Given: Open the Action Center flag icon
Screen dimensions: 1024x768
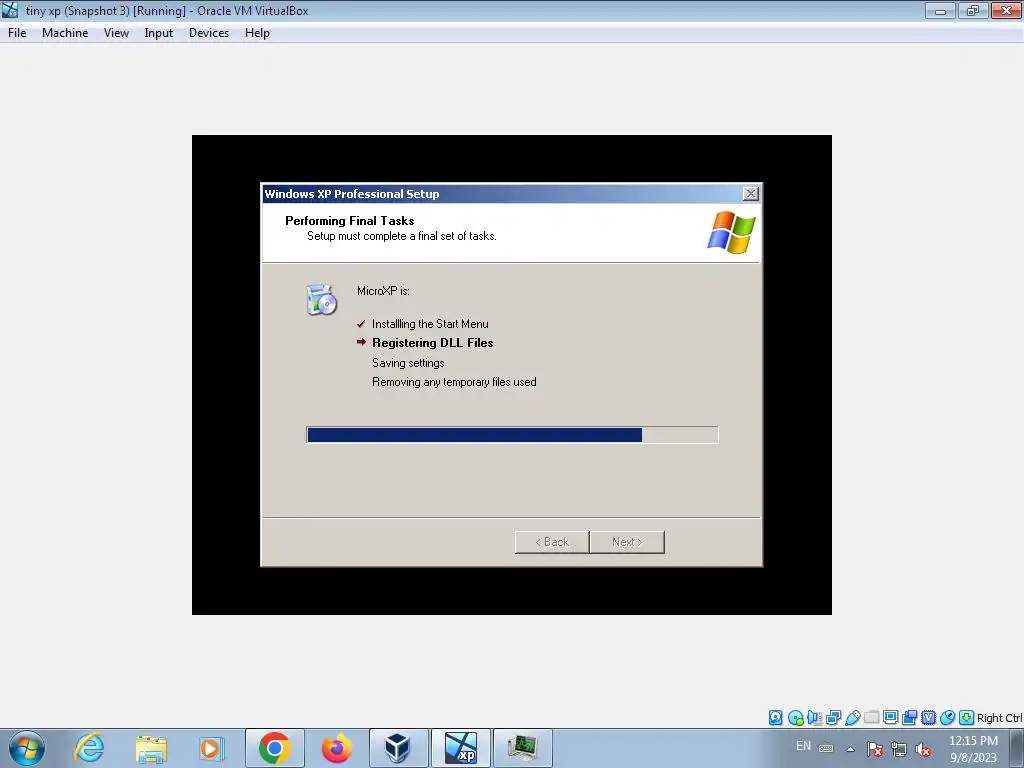Looking at the screenshot, I should (x=875, y=749).
